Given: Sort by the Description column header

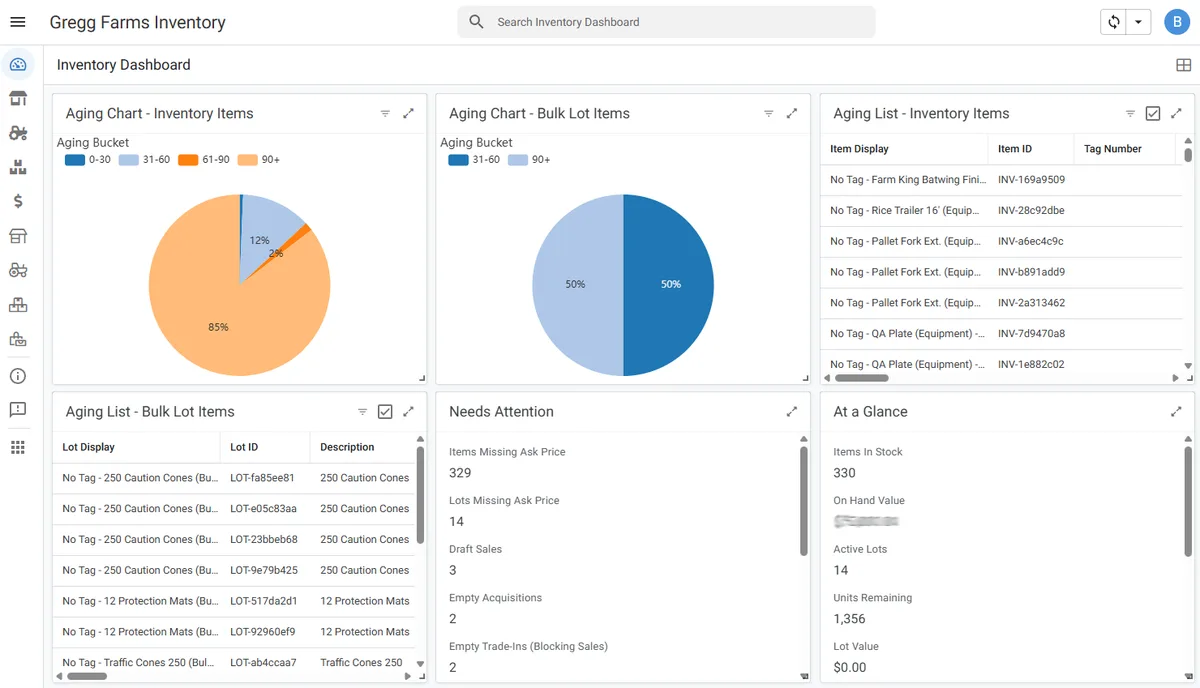Looking at the screenshot, I should click(347, 447).
